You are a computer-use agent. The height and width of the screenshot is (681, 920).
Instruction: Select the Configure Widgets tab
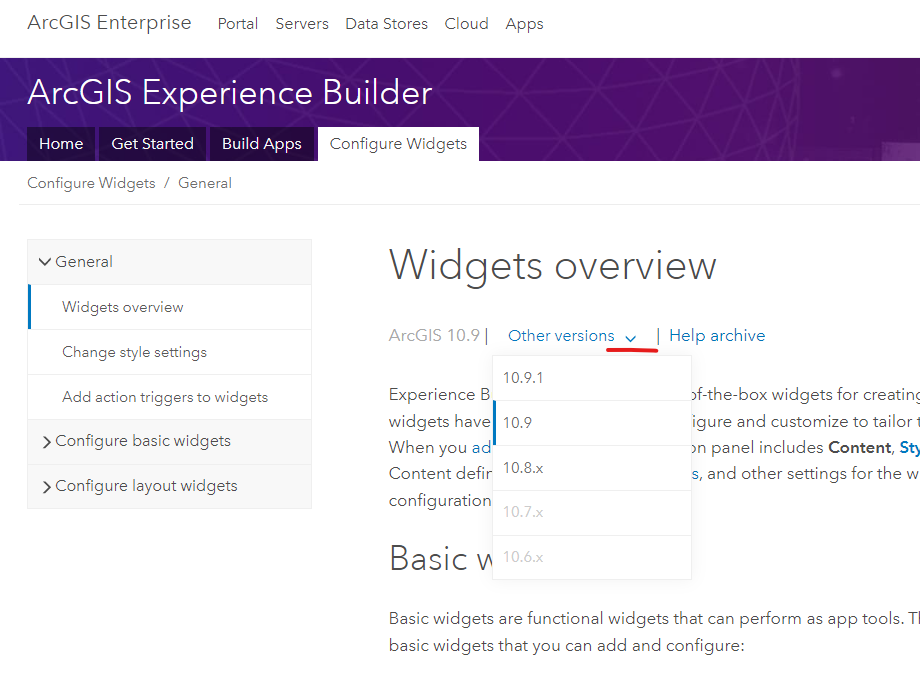tap(397, 143)
